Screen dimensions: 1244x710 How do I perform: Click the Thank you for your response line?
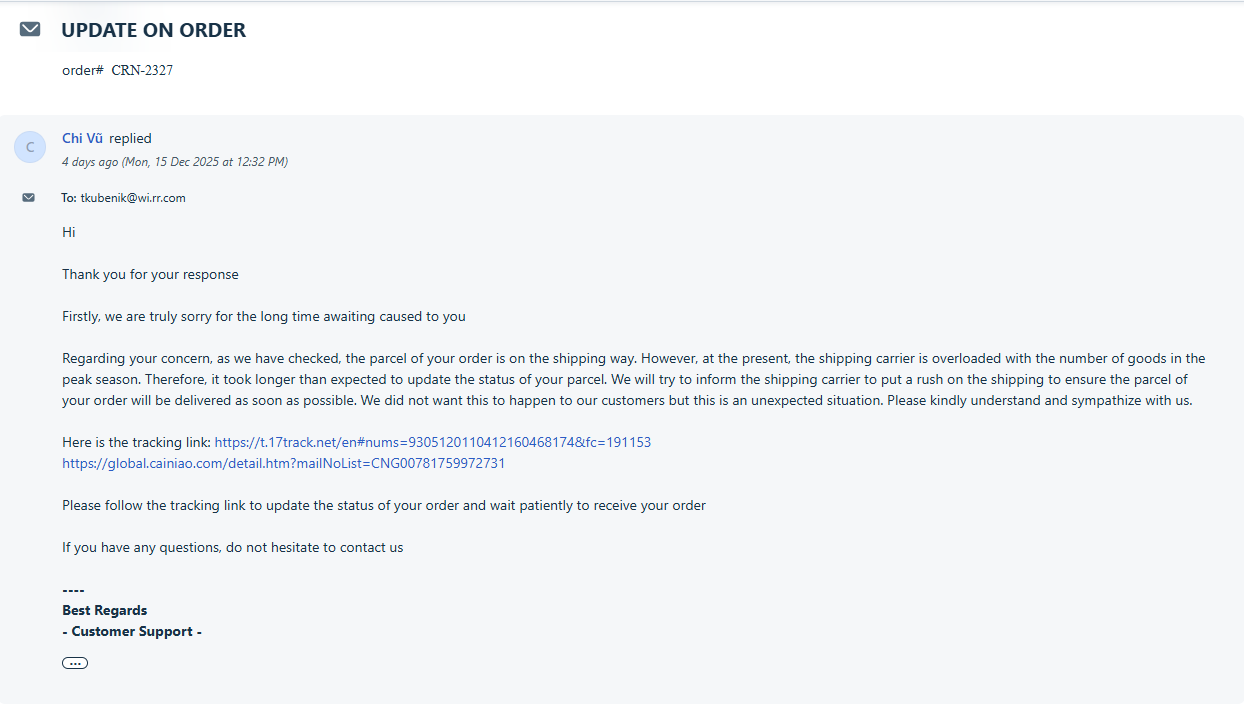coord(150,274)
